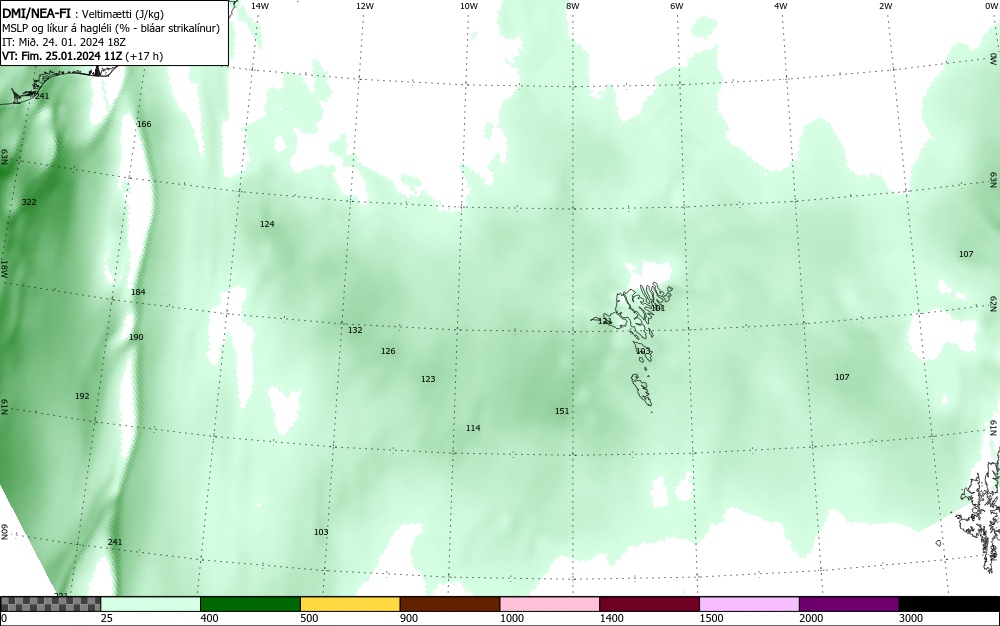Click the 2W longitude label
1000x626 pixels.
(x=885, y=6)
